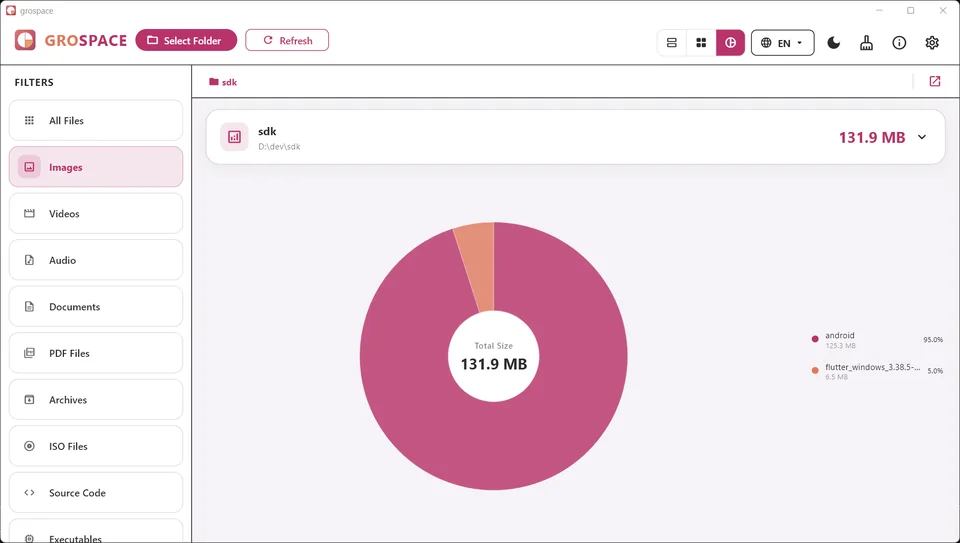Expand the sdk folder card chevron

point(922,137)
